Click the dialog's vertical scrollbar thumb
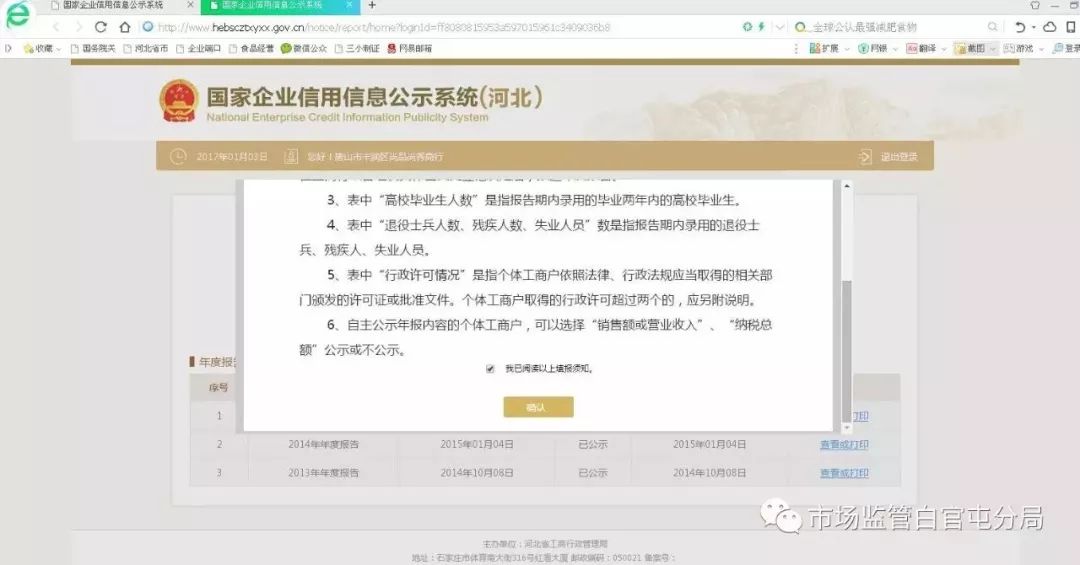The height and width of the screenshot is (565, 1080). (x=847, y=351)
